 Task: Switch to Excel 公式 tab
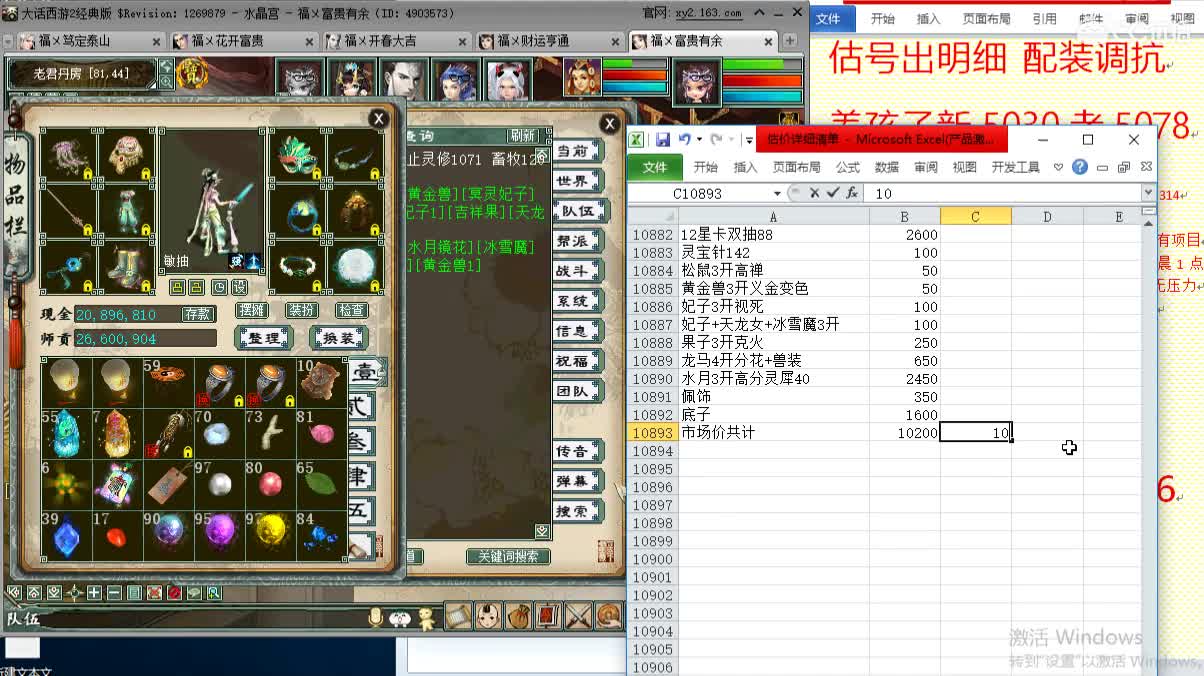(x=848, y=167)
